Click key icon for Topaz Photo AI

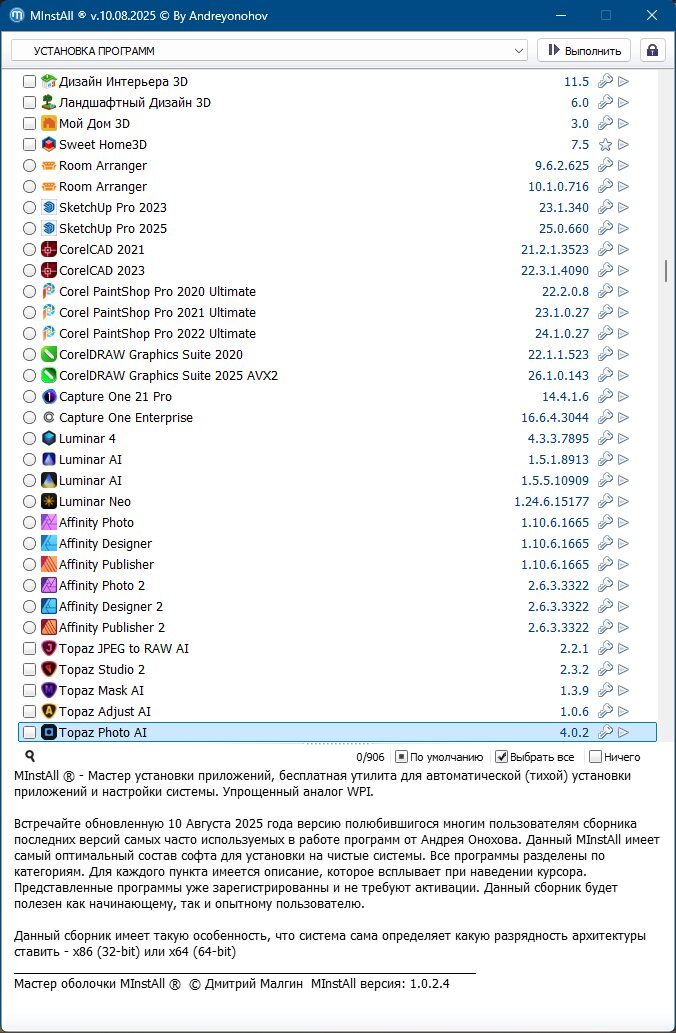click(x=605, y=733)
